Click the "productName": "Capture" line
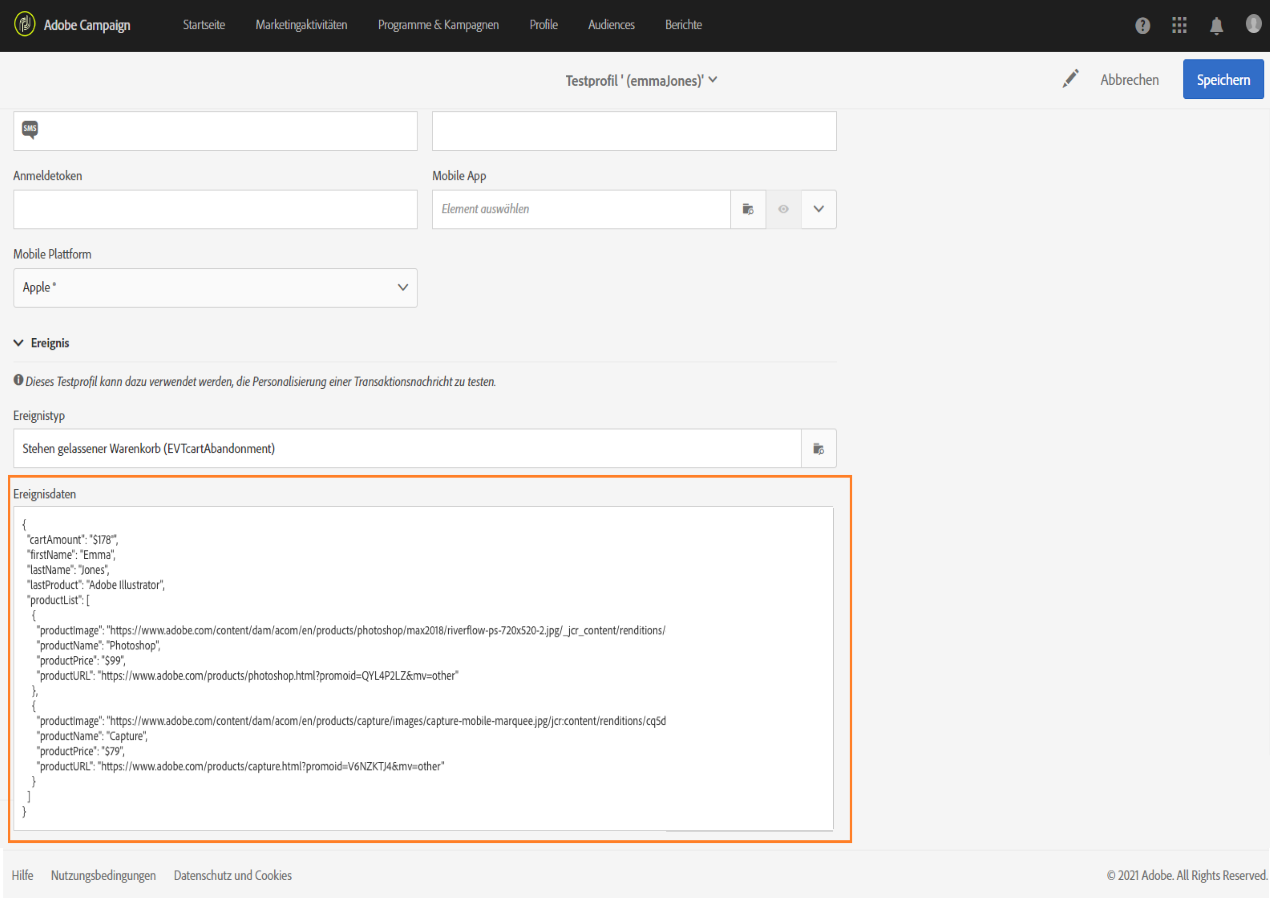Image resolution: width=1270 pixels, height=898 pixels. (x=93, y=735)
